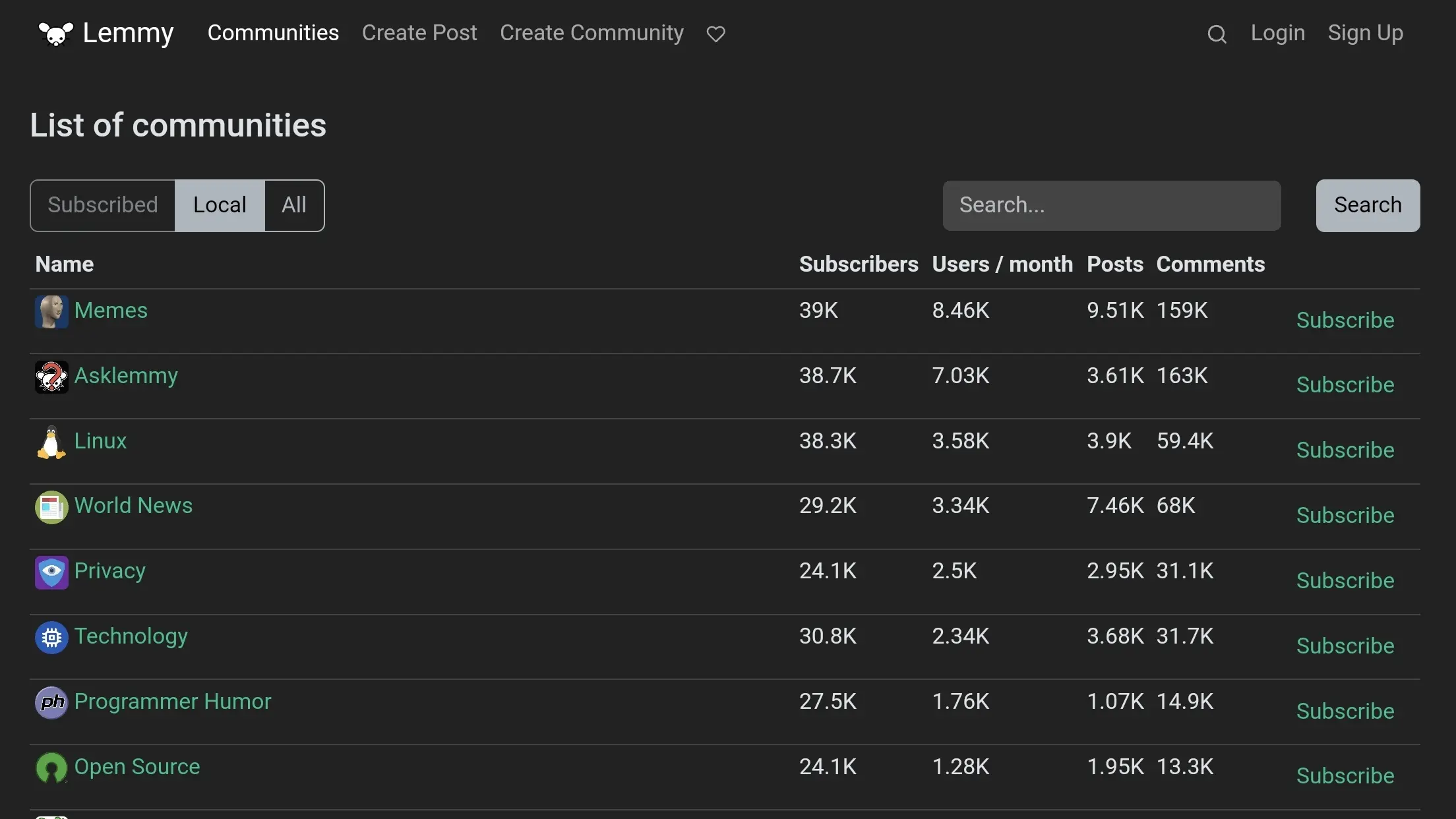This screenshot has height=819, width=1456.
Task: Click the Privacy shield eye icon
Action: (51, 572)
